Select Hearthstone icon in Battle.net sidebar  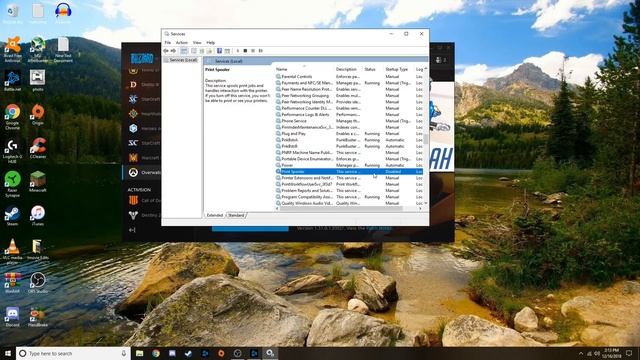133,113
